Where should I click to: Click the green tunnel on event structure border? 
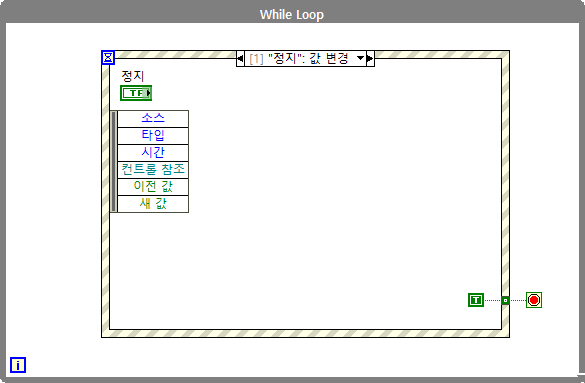(x=505, y=300)
